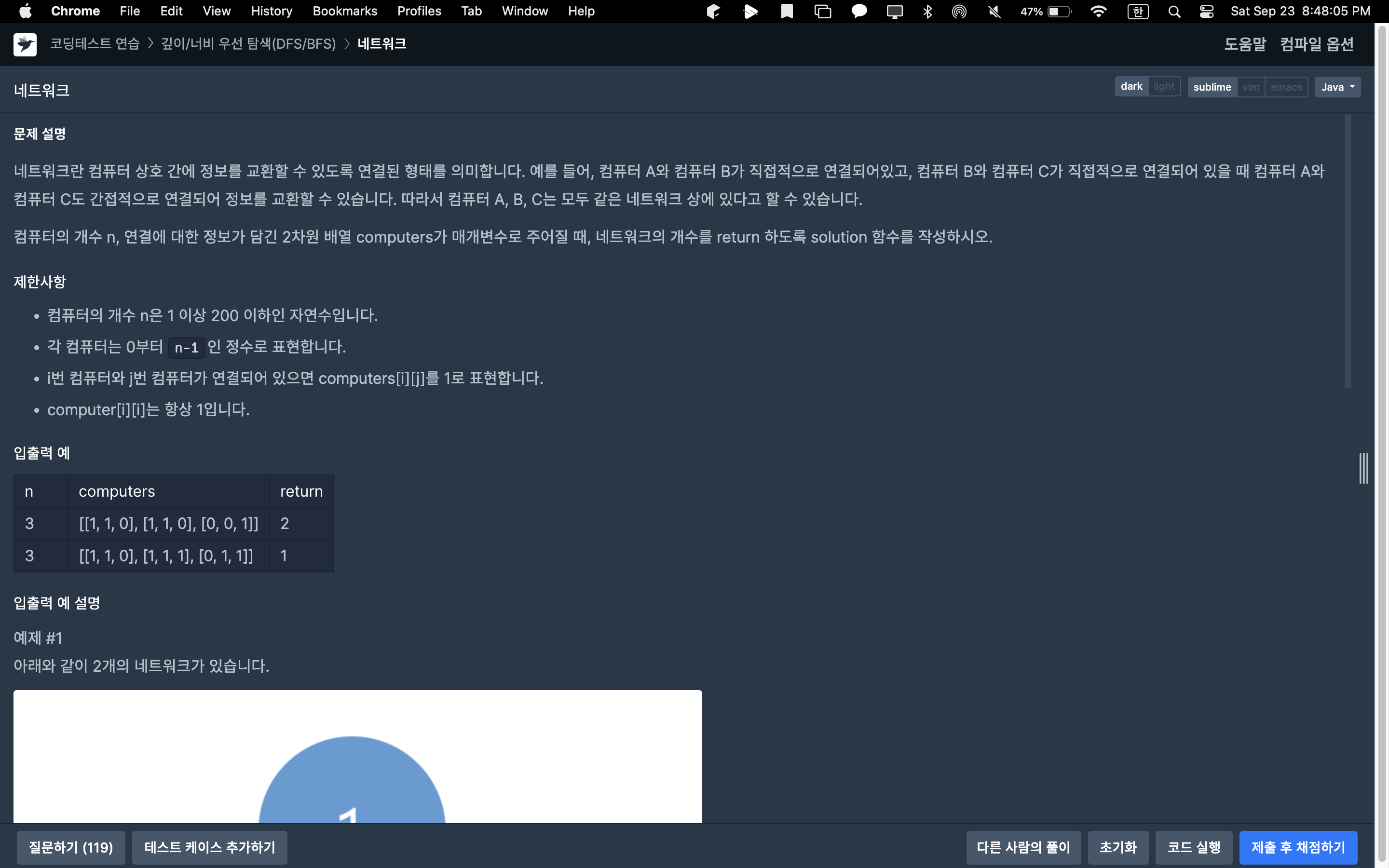Open the Java language dropdown
This screenshot has width=1389, height=868.
(1337, 87)
